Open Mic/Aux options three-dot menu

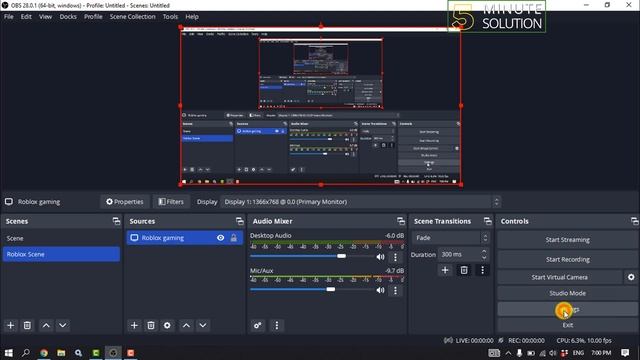pyautogui.click(x=395, y=290)
